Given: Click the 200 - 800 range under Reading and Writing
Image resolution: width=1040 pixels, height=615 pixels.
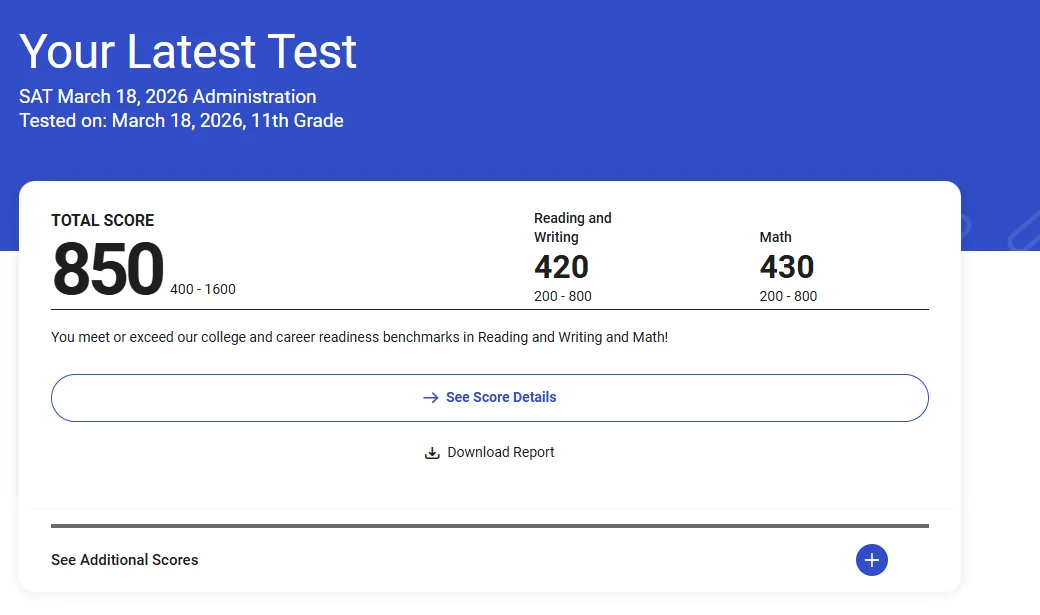Looking at the screenshot, I should point(562,296).
